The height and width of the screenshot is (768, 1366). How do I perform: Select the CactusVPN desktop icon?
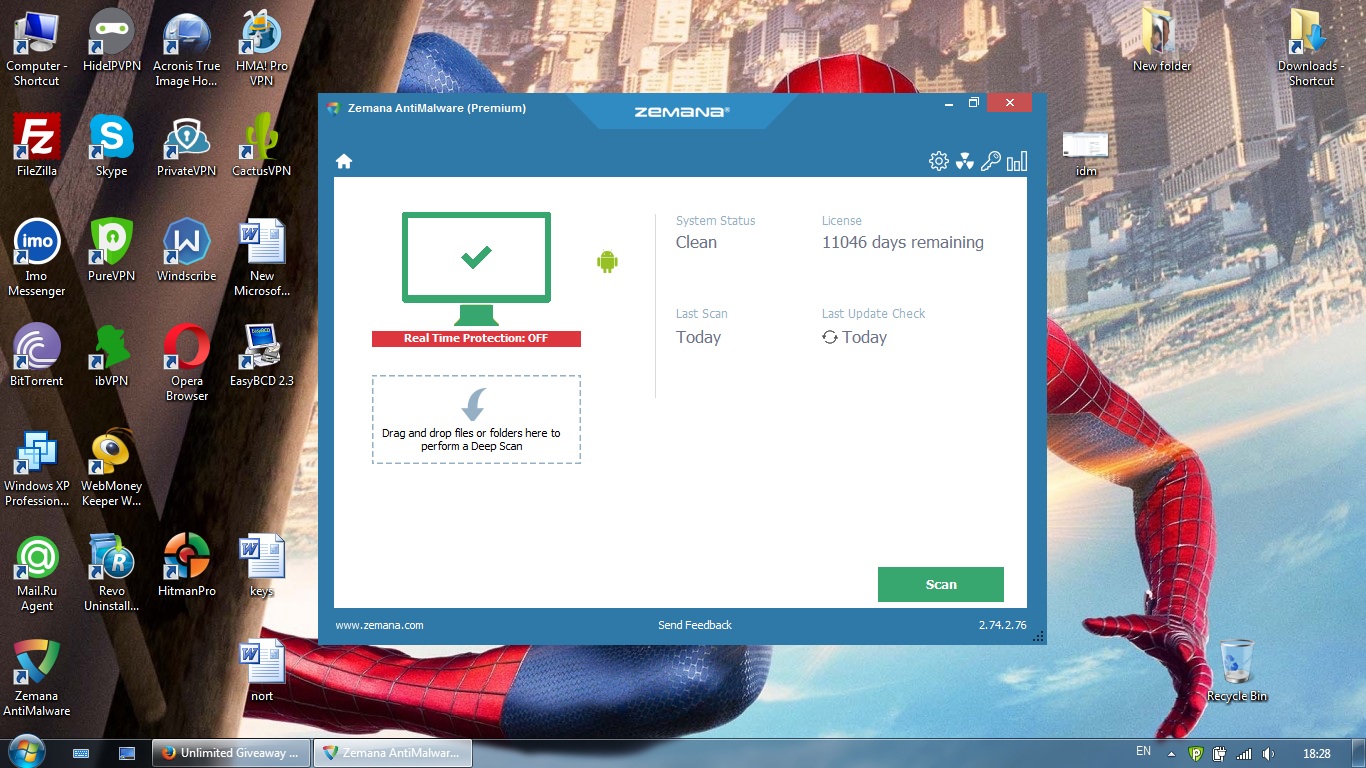pyautogui.click(x=262, y=146)
